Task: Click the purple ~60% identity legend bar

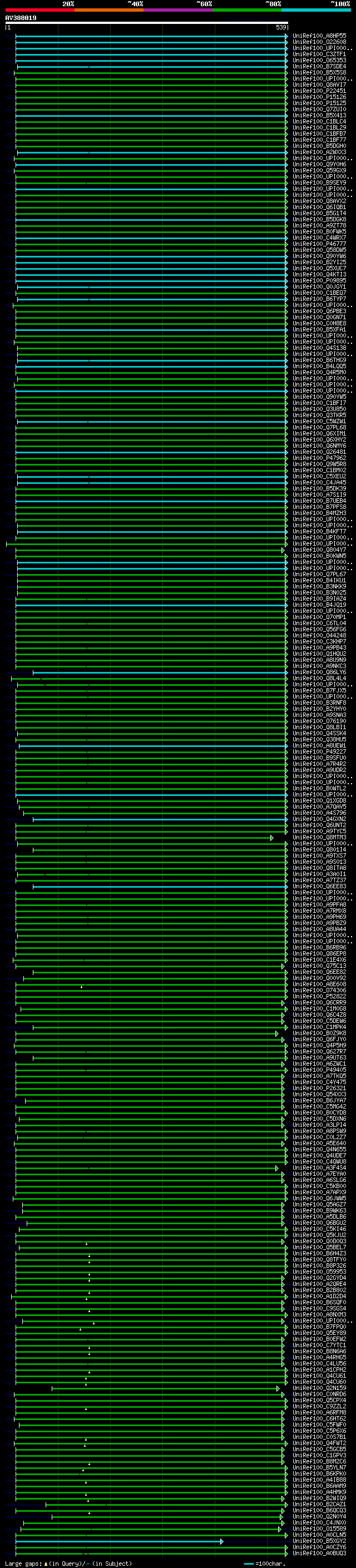Action: pyautogui.click(x=177, y=10)
